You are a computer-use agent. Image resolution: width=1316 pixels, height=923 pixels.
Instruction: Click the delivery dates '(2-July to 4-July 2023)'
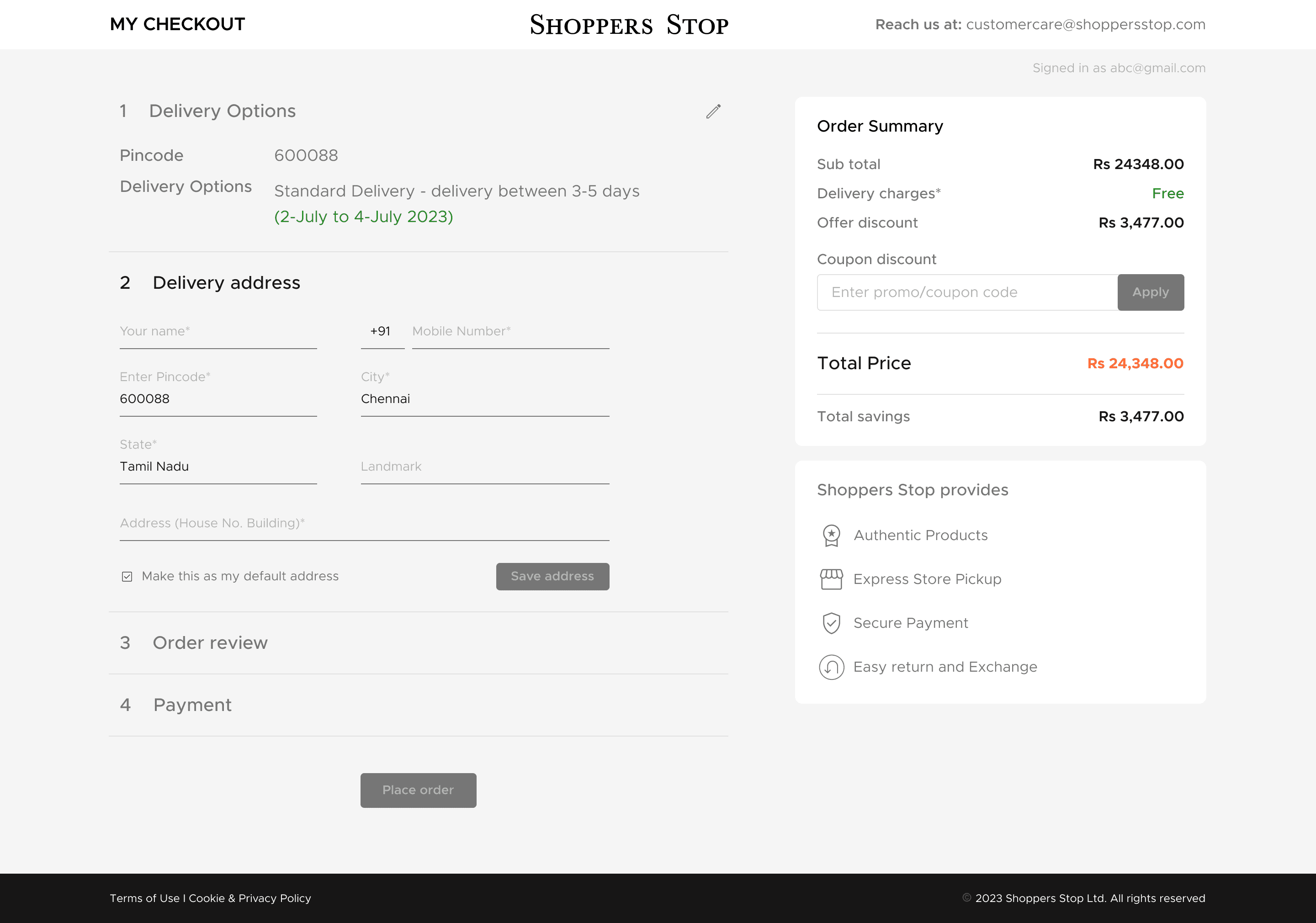coord(363,217)
